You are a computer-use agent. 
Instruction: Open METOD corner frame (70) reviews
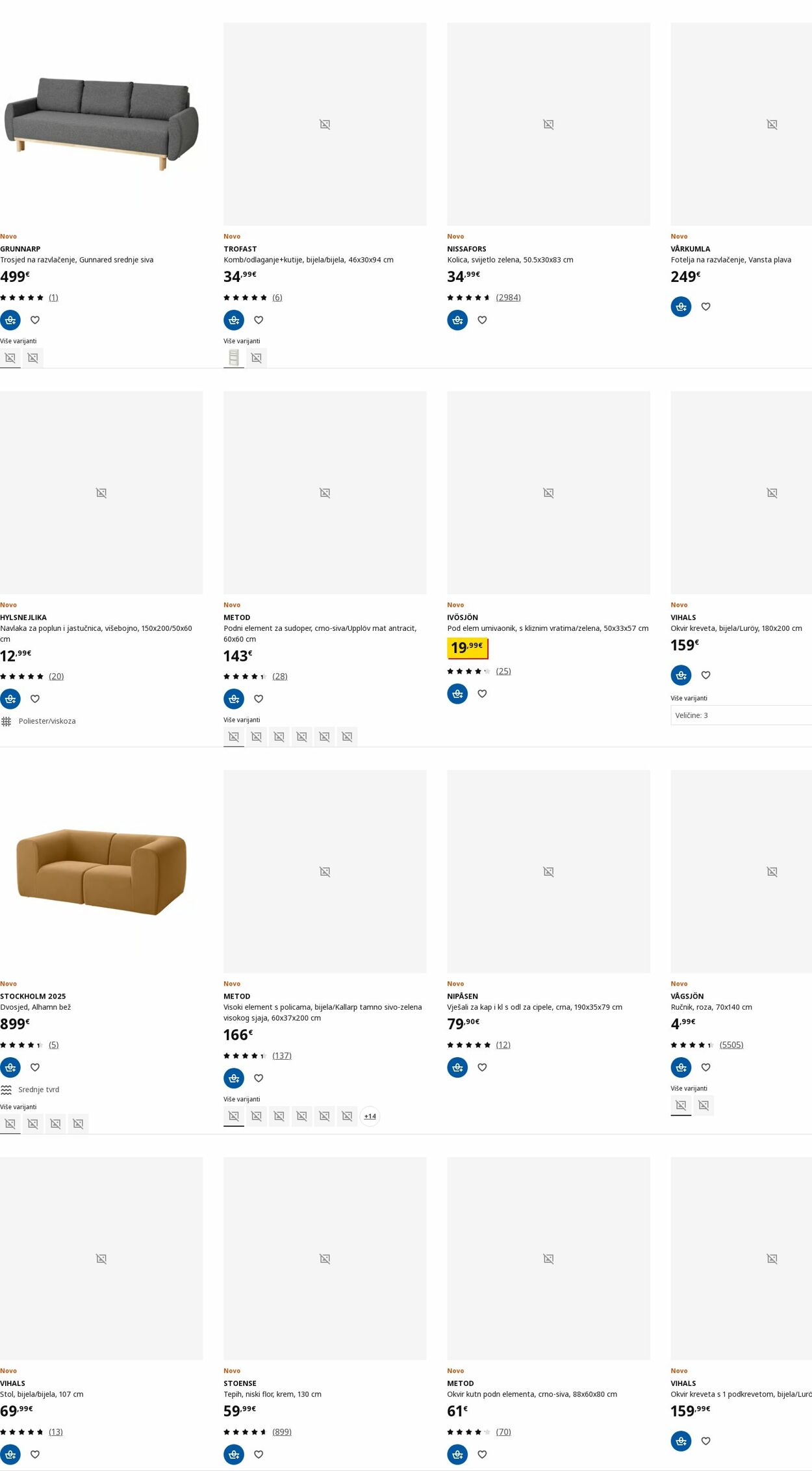pyautogui.click(x=503, y=1432)
